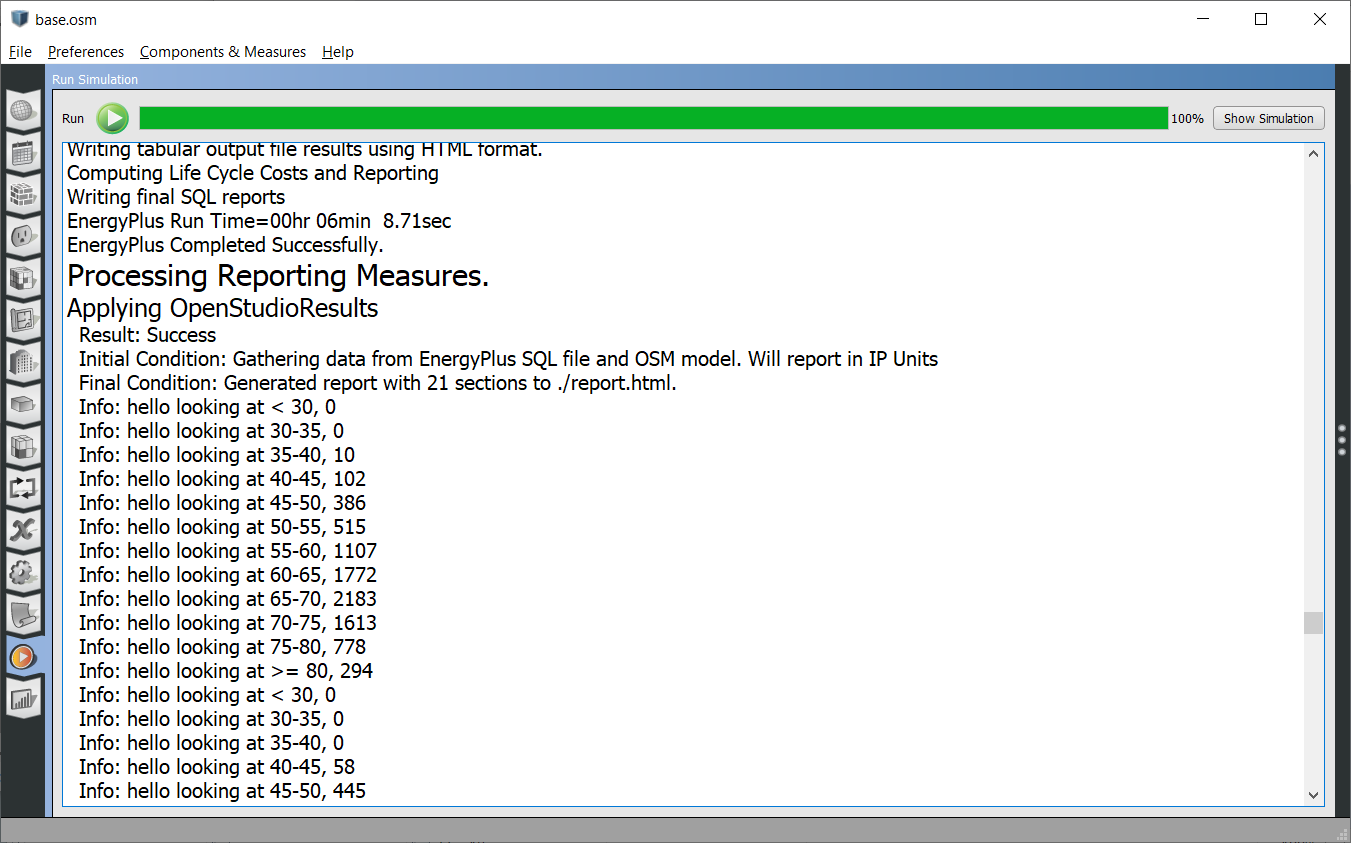Click the vertical scrollbar thumb
The height and width of the screenshot is (843, 1351).
coord(1313,622)
